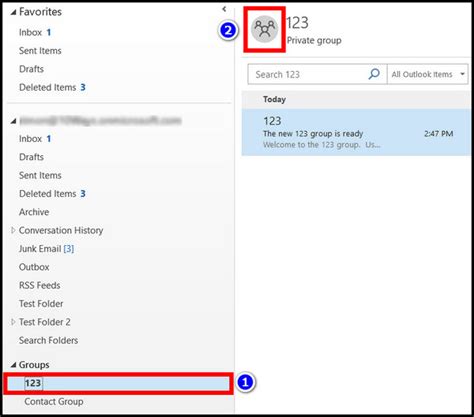Open the account Deleted Items folder

point(48,194)
